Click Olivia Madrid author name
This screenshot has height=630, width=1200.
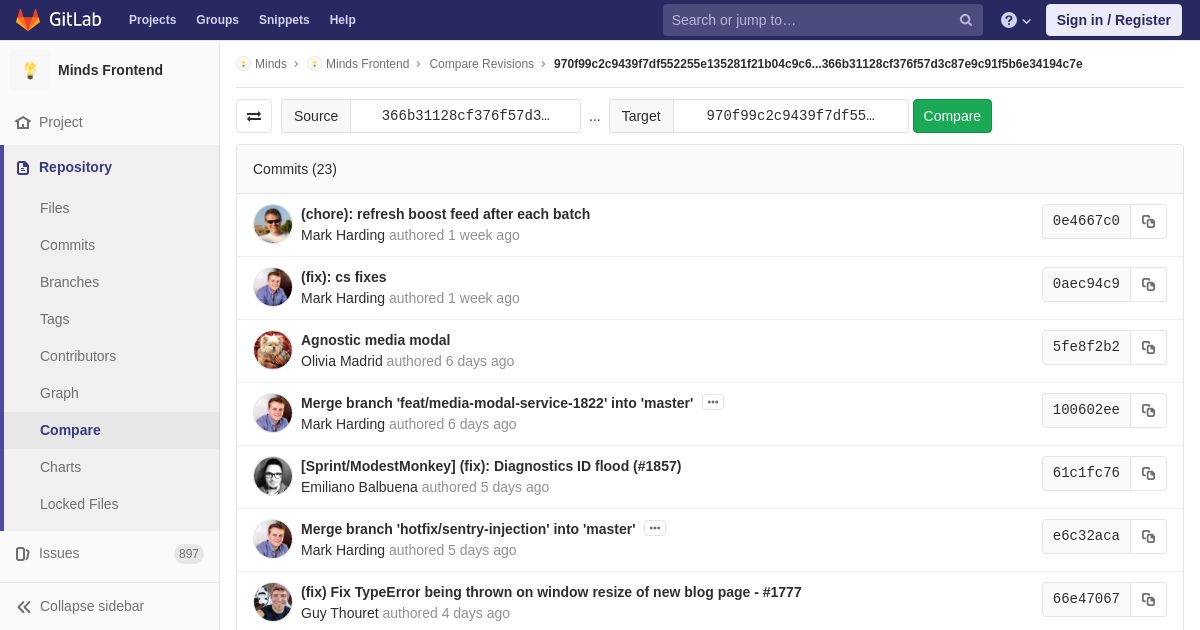click(x=342, y=361)
